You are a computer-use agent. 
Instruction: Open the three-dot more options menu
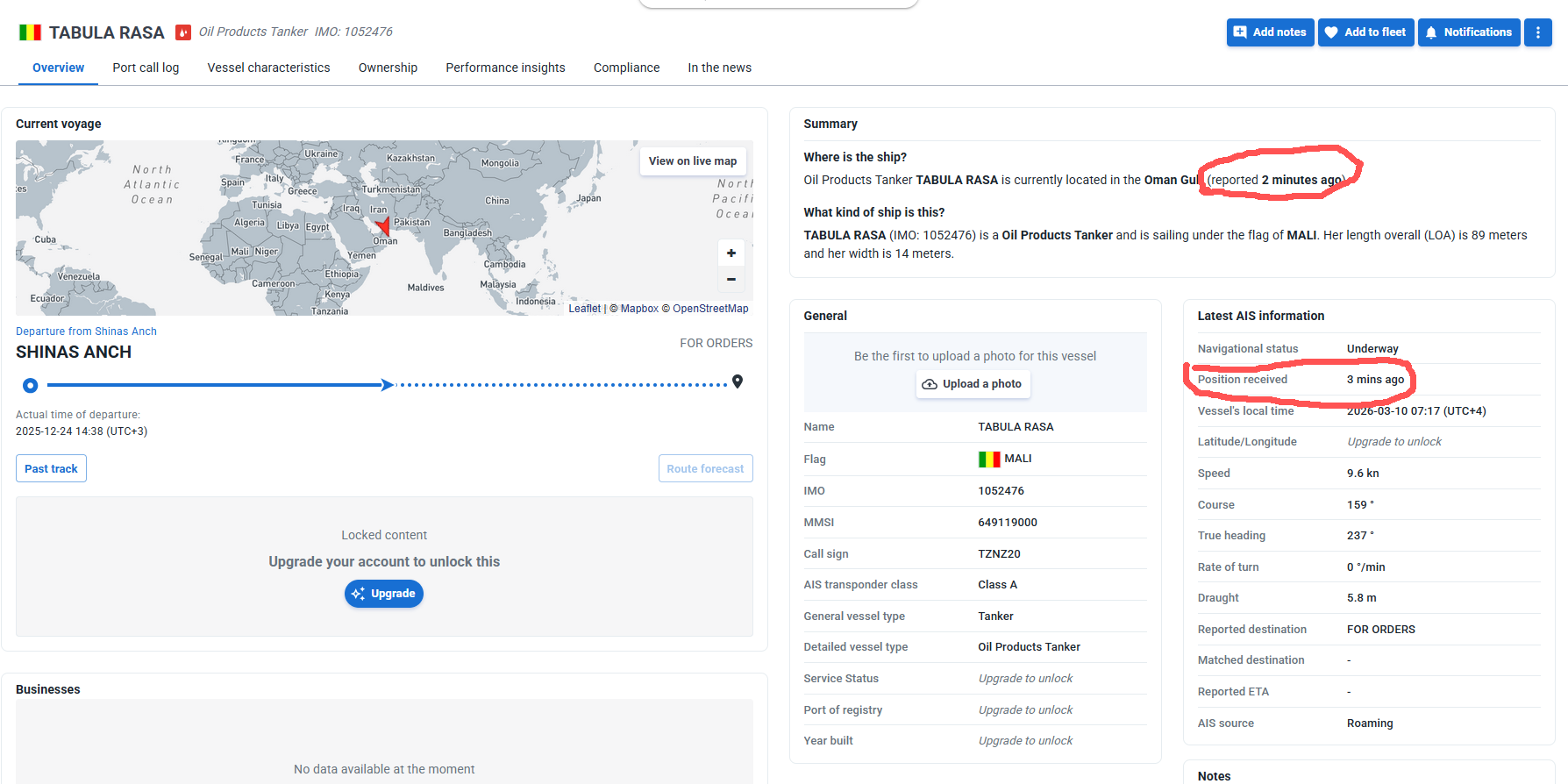point(1537,32)
